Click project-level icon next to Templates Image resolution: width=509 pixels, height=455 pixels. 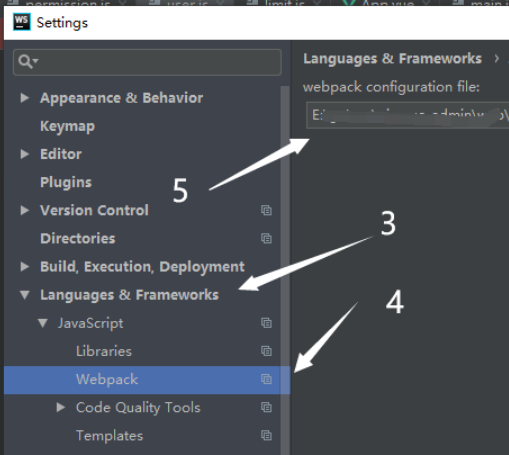[266, 435]
